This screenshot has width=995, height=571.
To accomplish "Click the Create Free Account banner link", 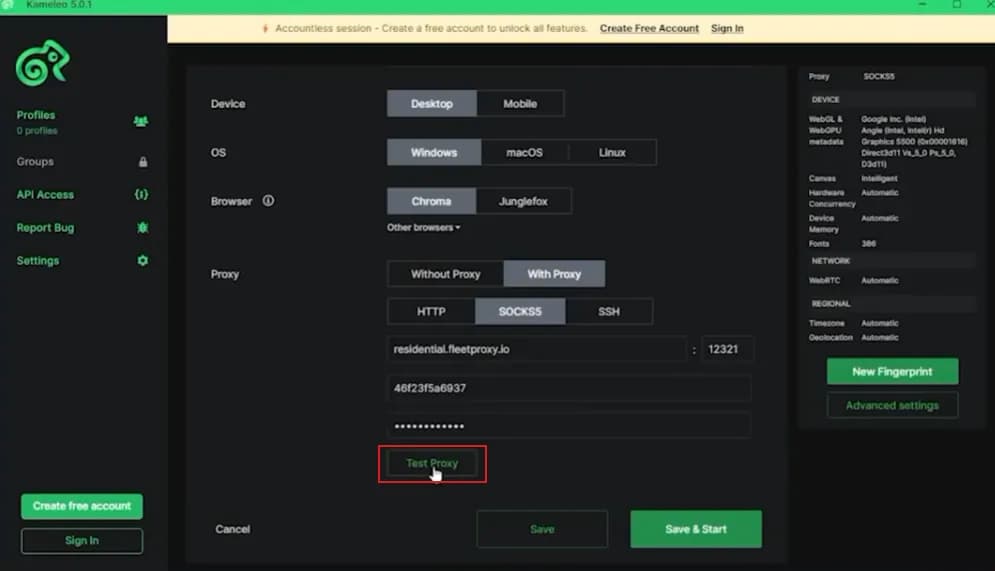I will 649,29.
